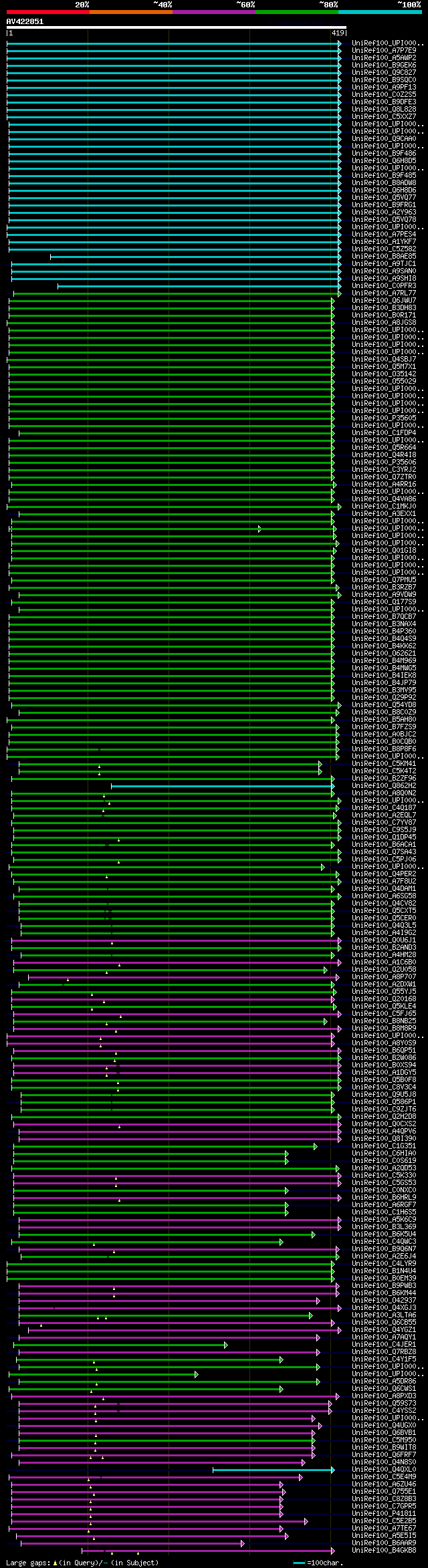Open the UniRef100_A3LTA6 hit

click(x=384, y=1315)
